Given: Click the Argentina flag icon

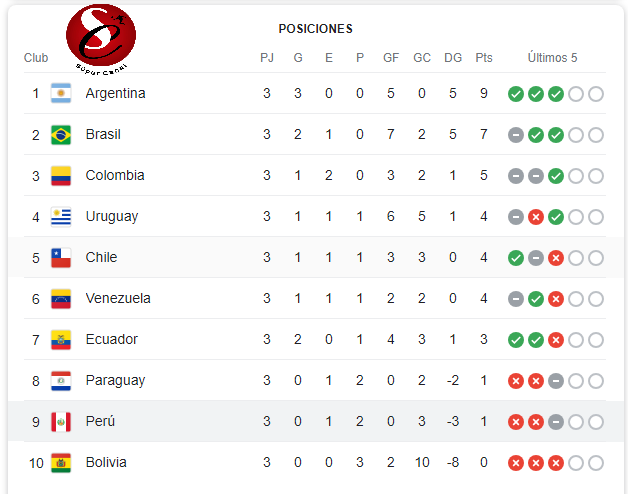Looking at the screenshot, I should (61, 94).
